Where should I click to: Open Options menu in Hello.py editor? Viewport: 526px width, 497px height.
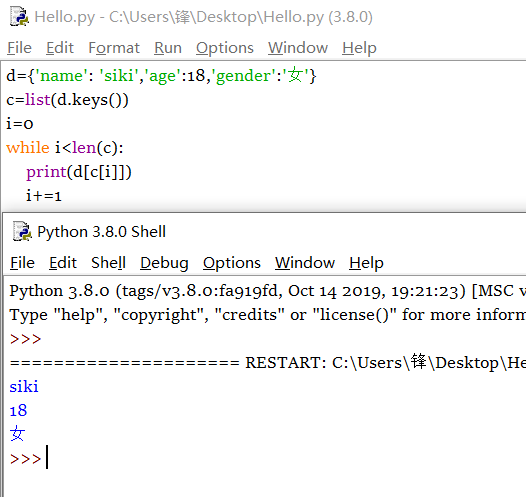coord(225,48)
